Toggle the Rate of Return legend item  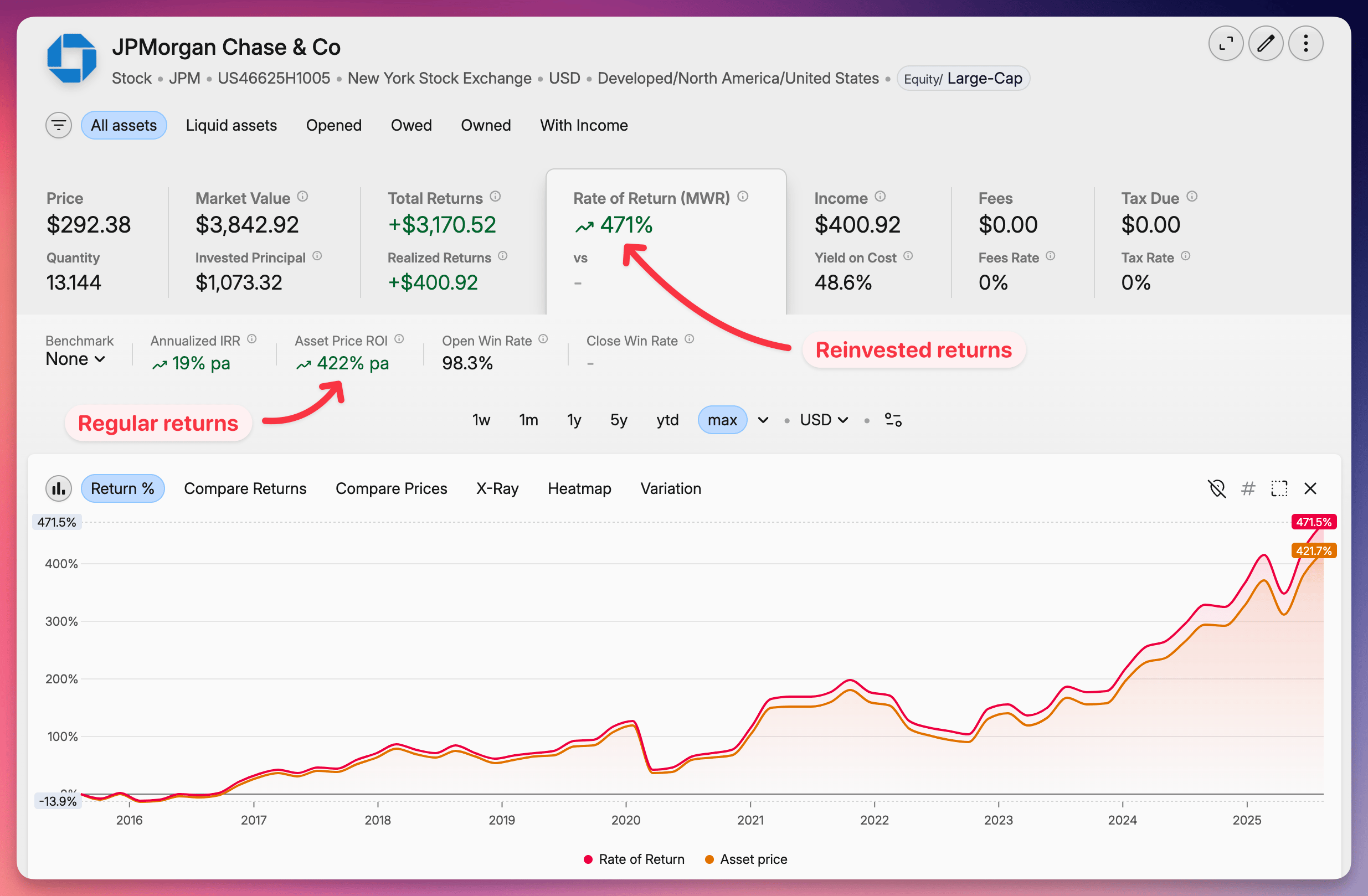tap(634, 859)
